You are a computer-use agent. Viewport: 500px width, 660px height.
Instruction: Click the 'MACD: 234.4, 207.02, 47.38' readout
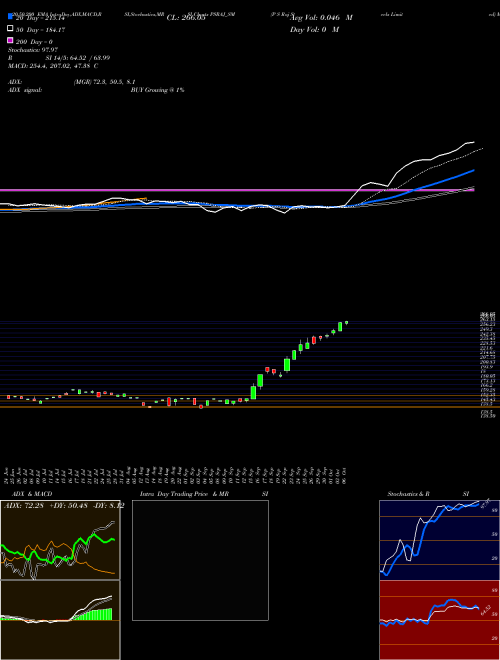53,66
